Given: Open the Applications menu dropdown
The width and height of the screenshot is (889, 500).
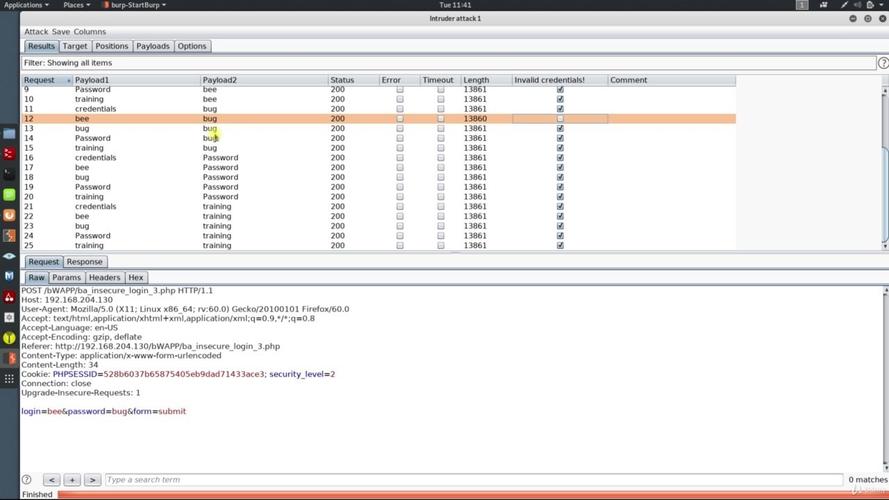Looking at the screenshot, I should tap(26, 5).
